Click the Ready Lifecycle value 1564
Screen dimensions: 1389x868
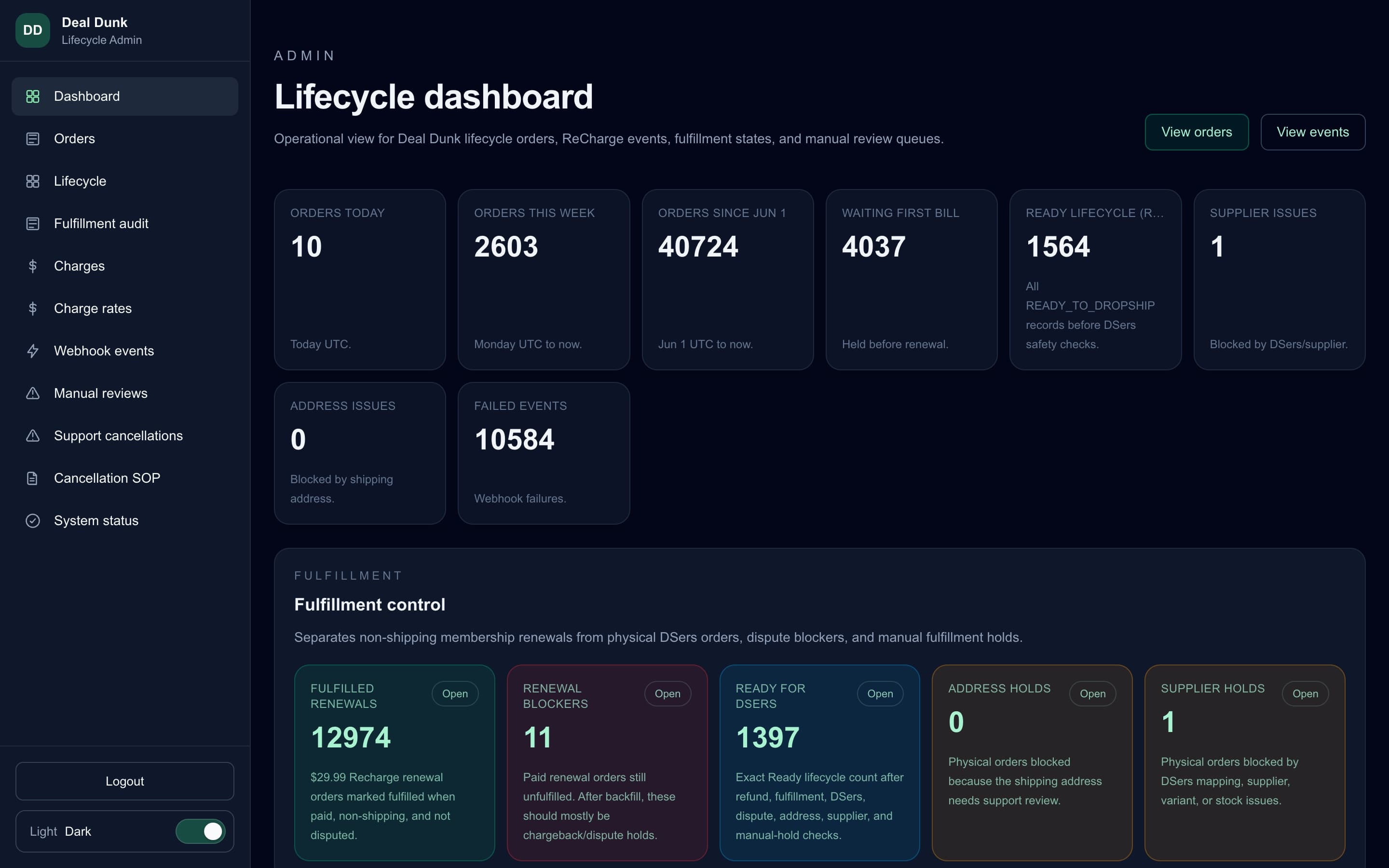pos(1058,247)
